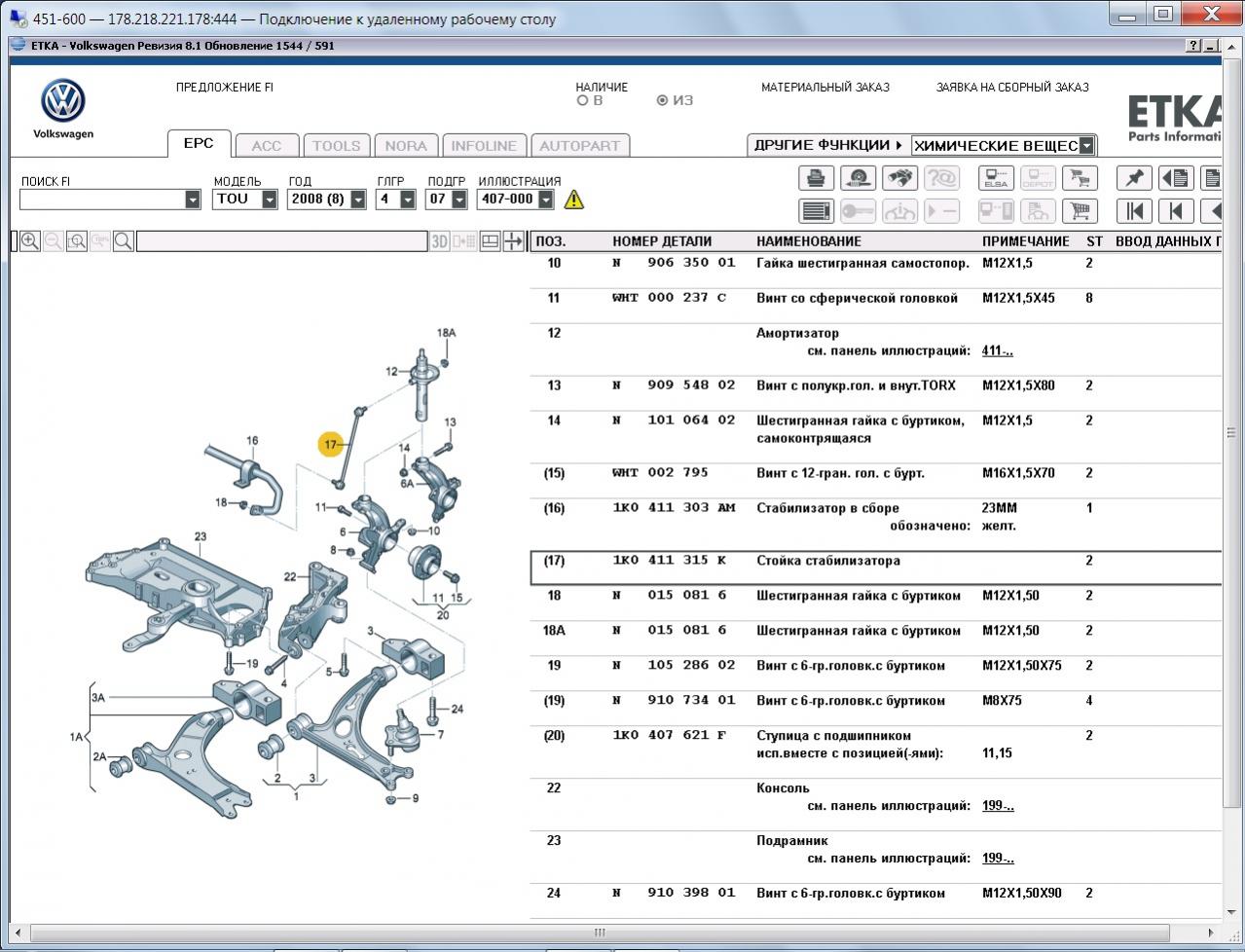Click the single-bar previous arrow icon
Image resolution: width=1245 pixels, height=952 pixels.
1176,210
